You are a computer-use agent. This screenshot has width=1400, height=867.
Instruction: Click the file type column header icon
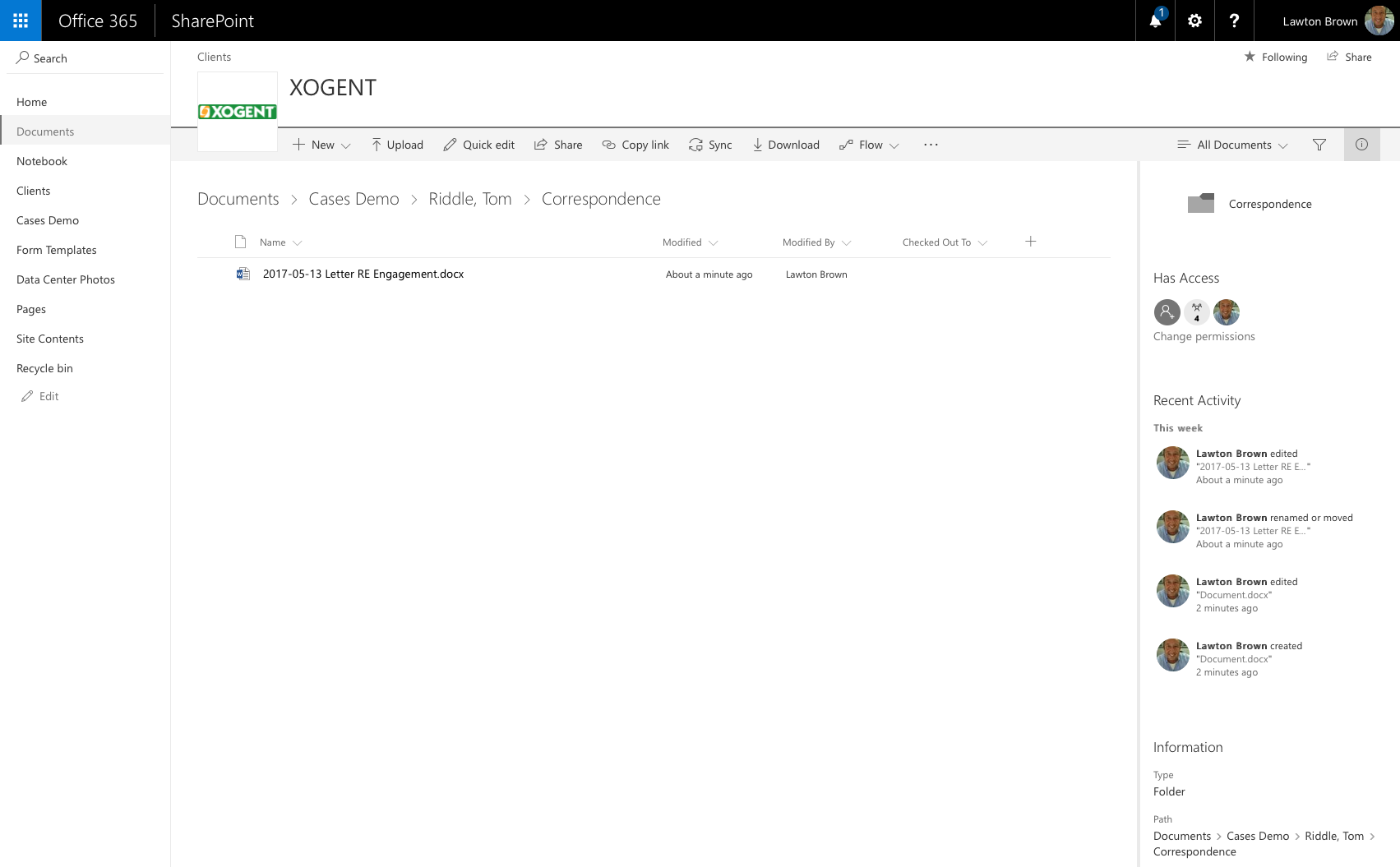tap(240, 242)
